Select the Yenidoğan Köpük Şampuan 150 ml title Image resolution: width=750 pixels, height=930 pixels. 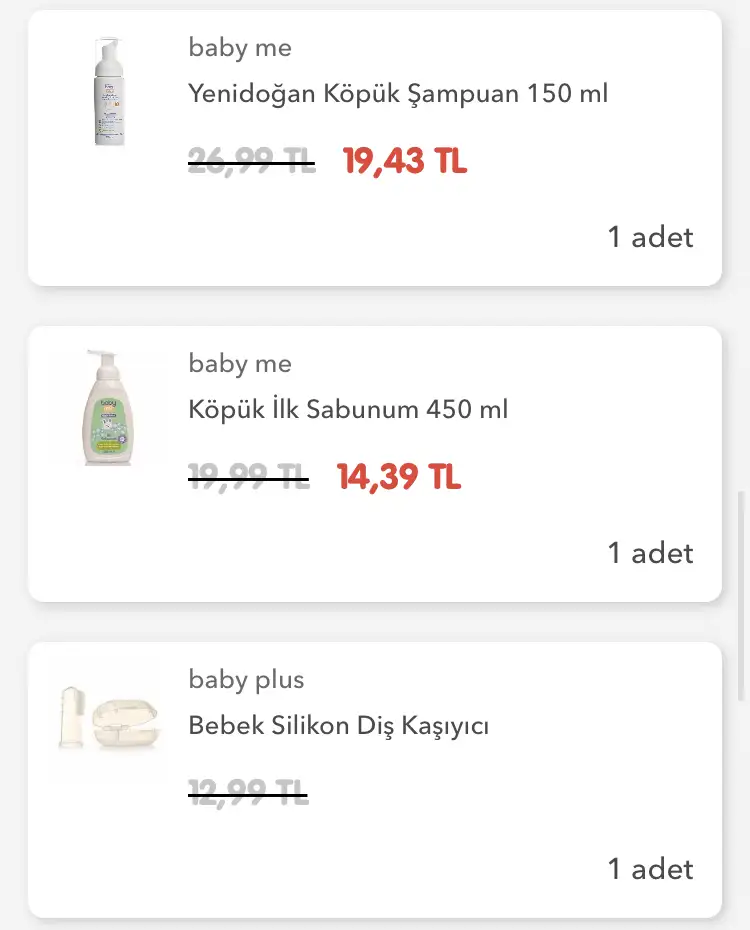(398, 94)
